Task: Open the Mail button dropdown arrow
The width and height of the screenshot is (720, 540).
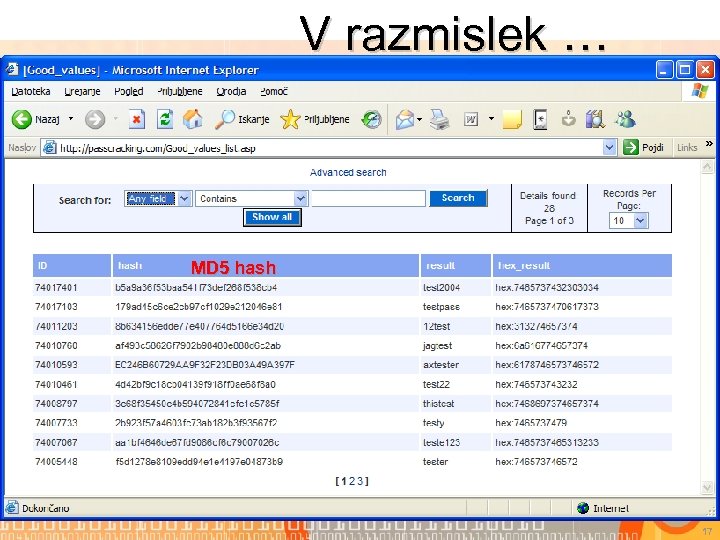Action: (420, 119)
